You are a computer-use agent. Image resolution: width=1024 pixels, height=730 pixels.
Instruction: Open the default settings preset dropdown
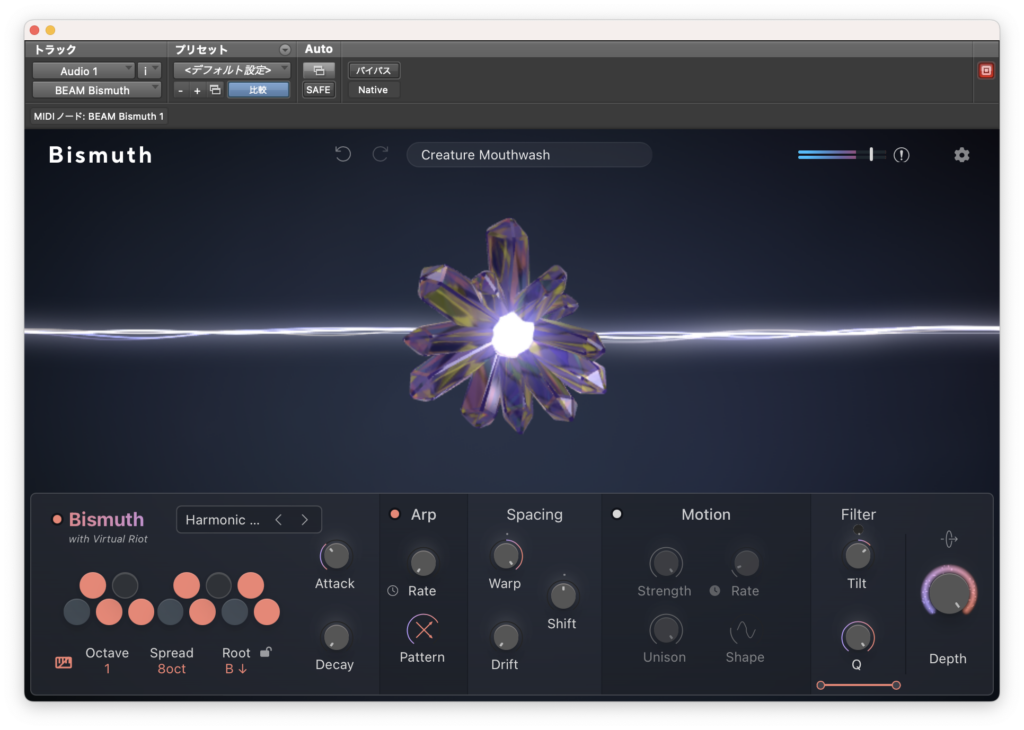(232, 70)
